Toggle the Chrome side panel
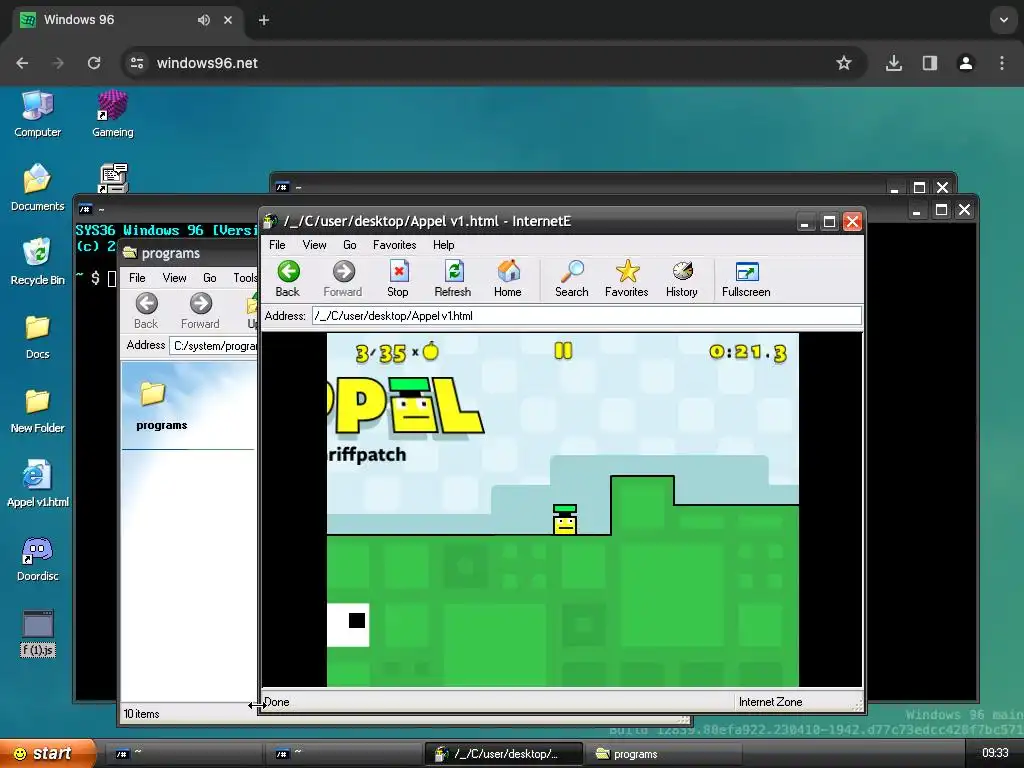Image resolution: width=1024 pixels, height=768 pixels. [930, 63]
